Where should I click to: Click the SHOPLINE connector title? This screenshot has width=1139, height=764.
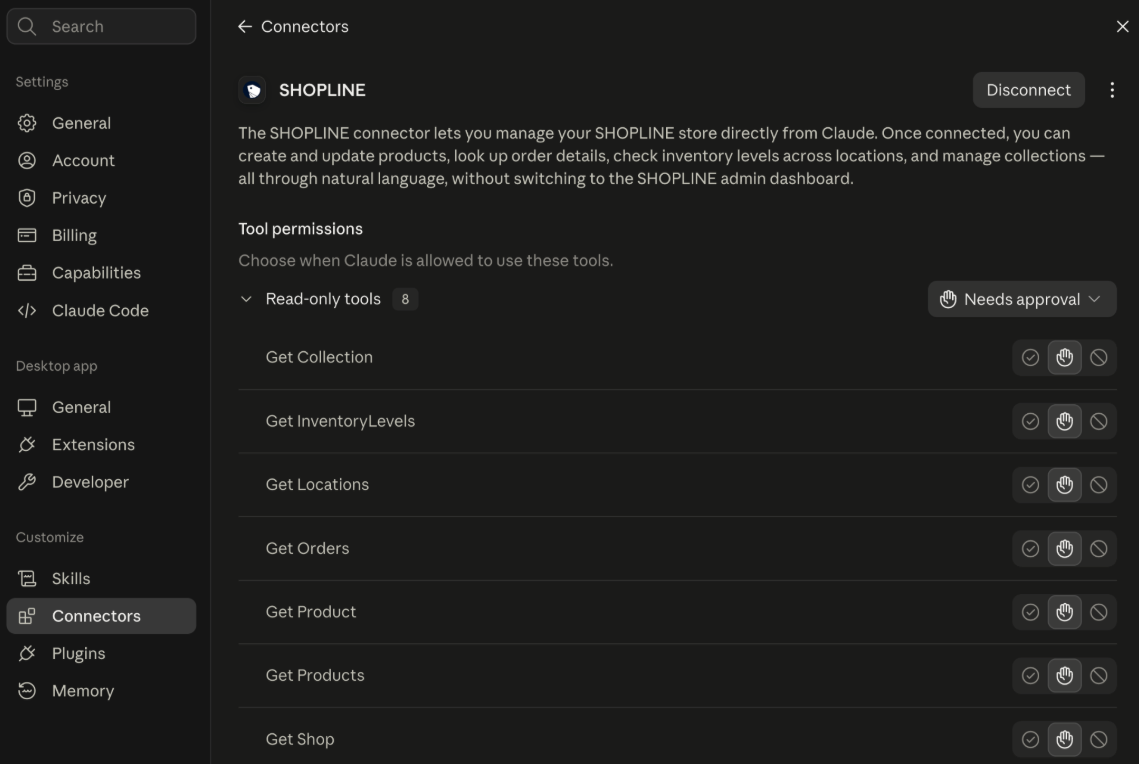click(x=322, y=90)
